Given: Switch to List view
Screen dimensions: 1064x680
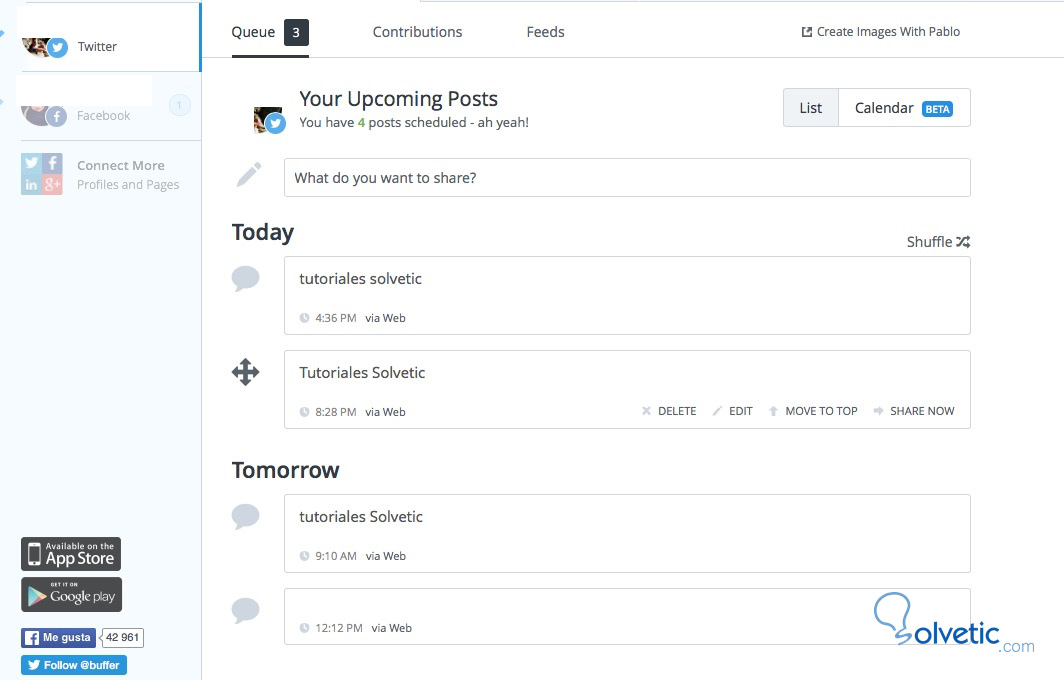Looking at the screenshot, I should 811,108.
